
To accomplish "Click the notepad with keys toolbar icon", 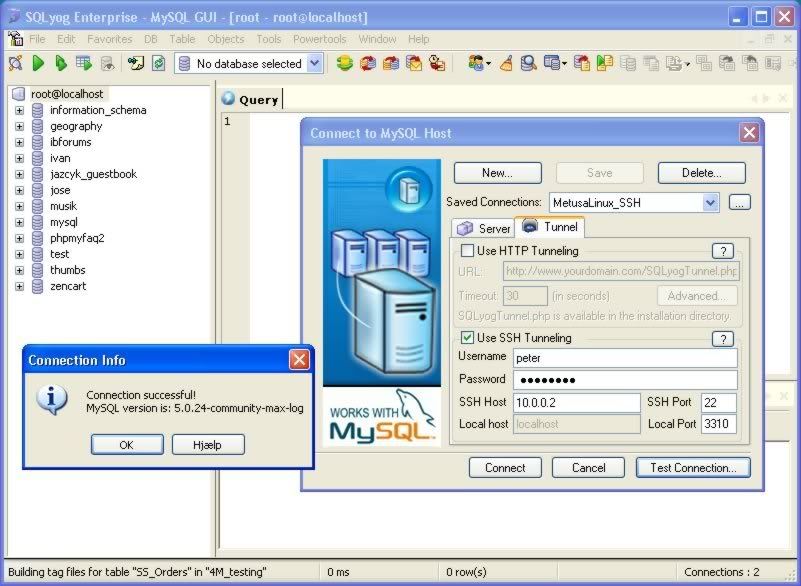I will (x=136, y=63).
